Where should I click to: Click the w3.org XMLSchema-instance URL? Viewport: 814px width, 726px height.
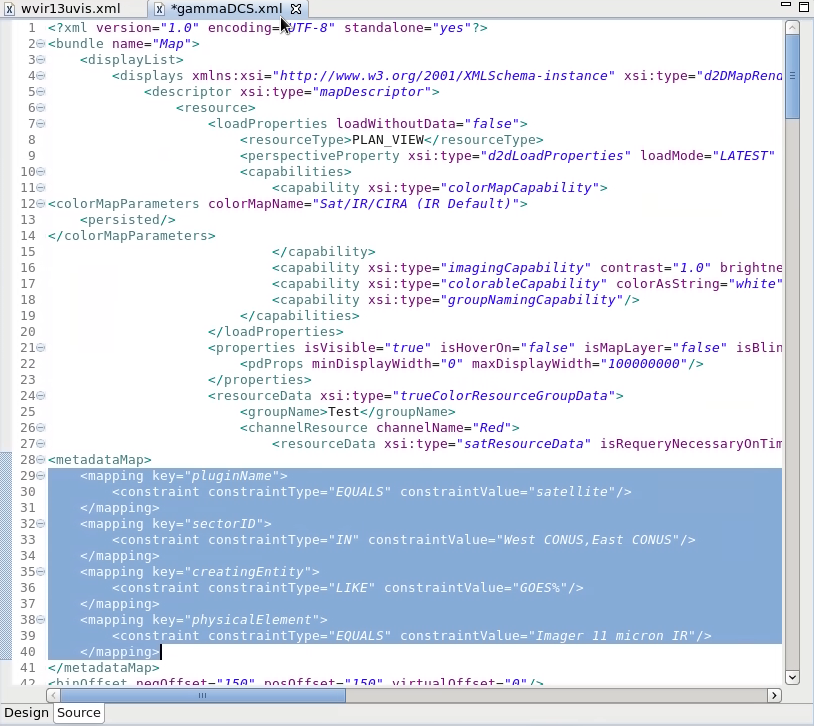tap(444, 76)
